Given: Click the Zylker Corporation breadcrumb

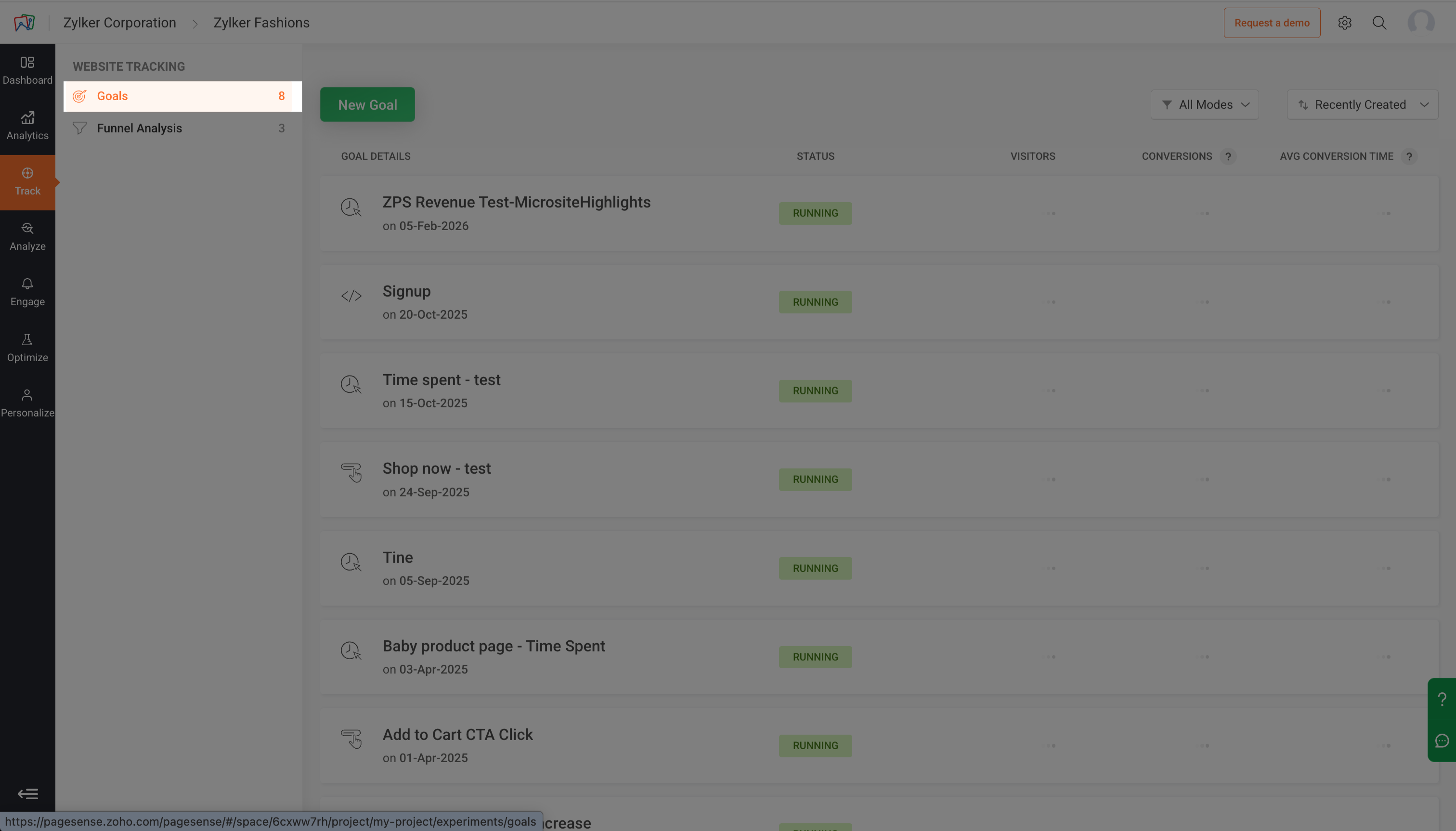Looking at the screenshot, I should [x=119, y=23].
